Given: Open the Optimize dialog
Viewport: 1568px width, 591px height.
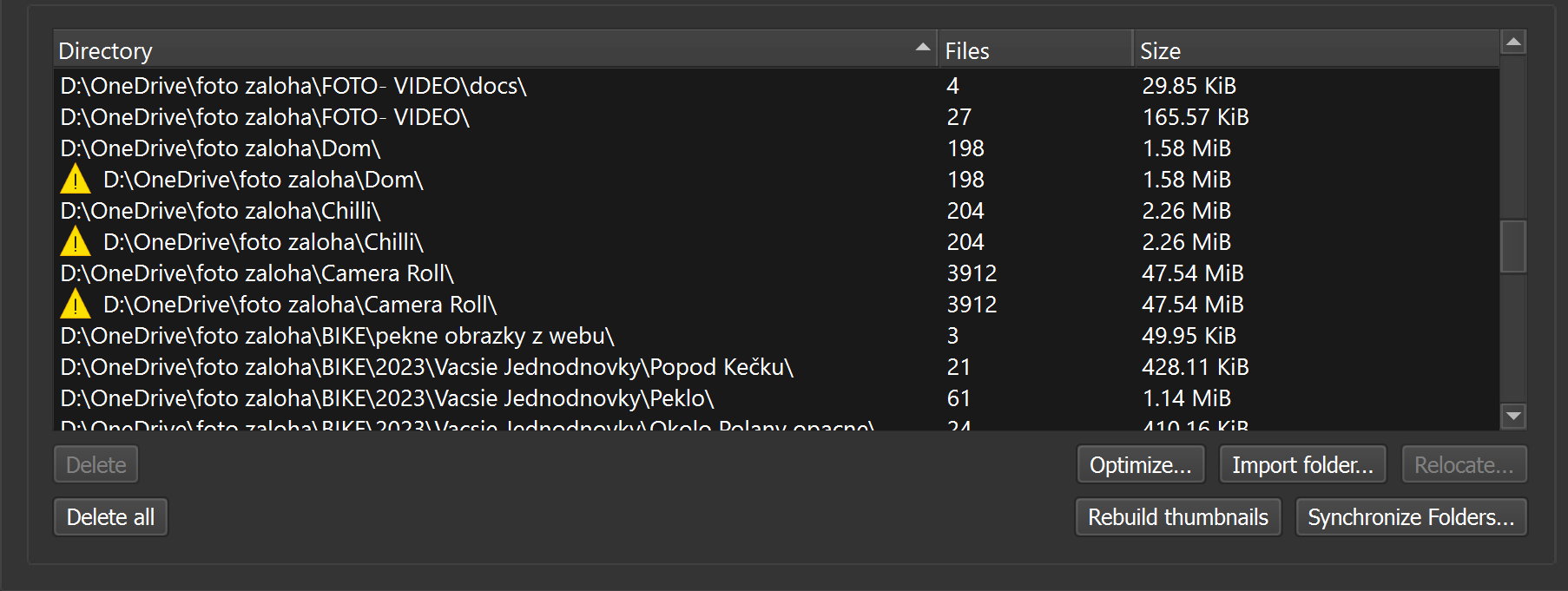Looking at the screenshot, I should pyautogui.click(x=1140, y=465).
